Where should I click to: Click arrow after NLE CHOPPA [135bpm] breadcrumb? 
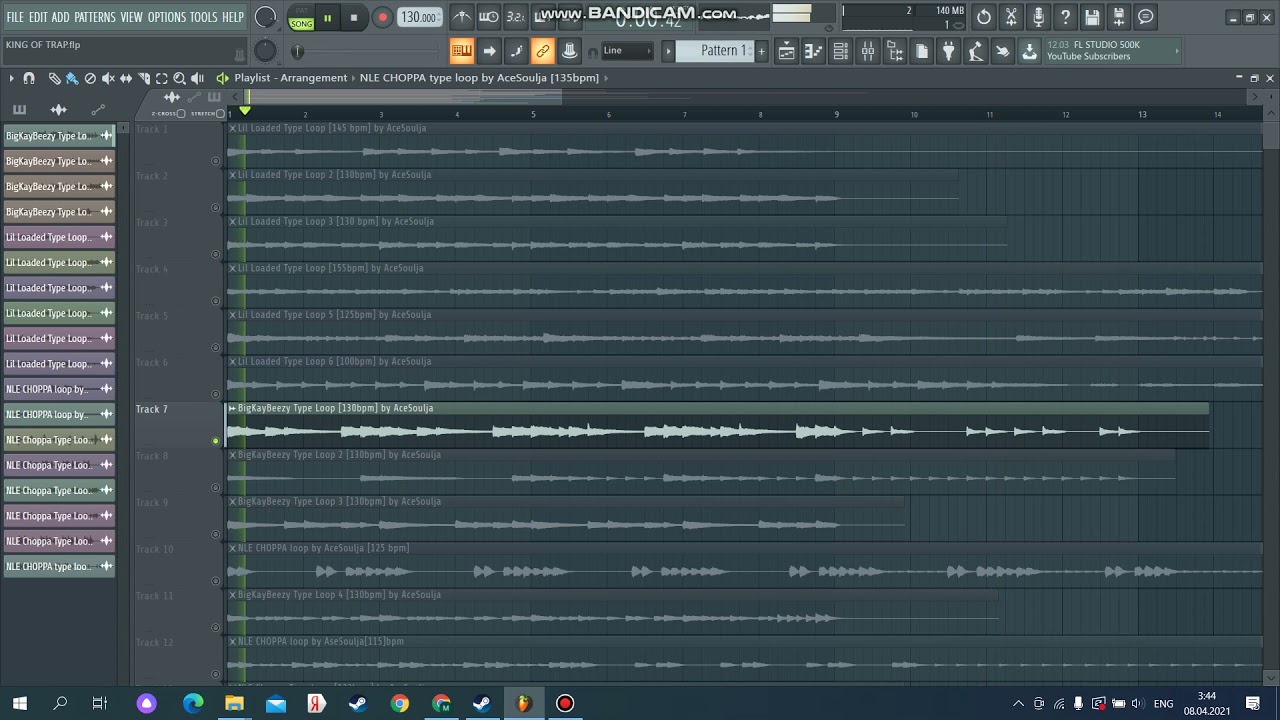[606, 78]
